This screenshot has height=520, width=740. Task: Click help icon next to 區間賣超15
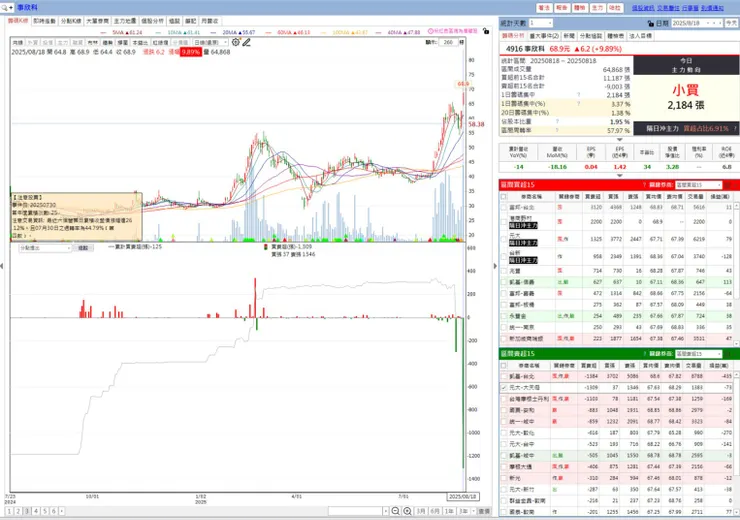point(644,353)
